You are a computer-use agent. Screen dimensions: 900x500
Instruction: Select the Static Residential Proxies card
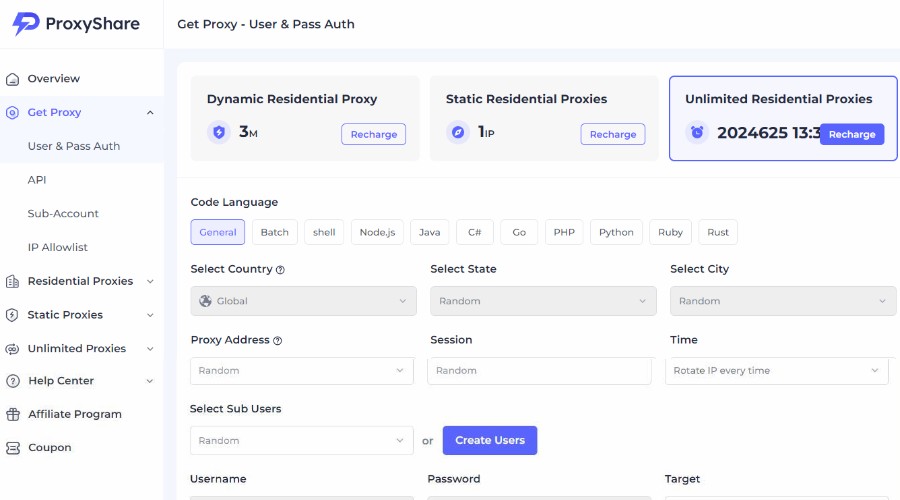[544, 118]
